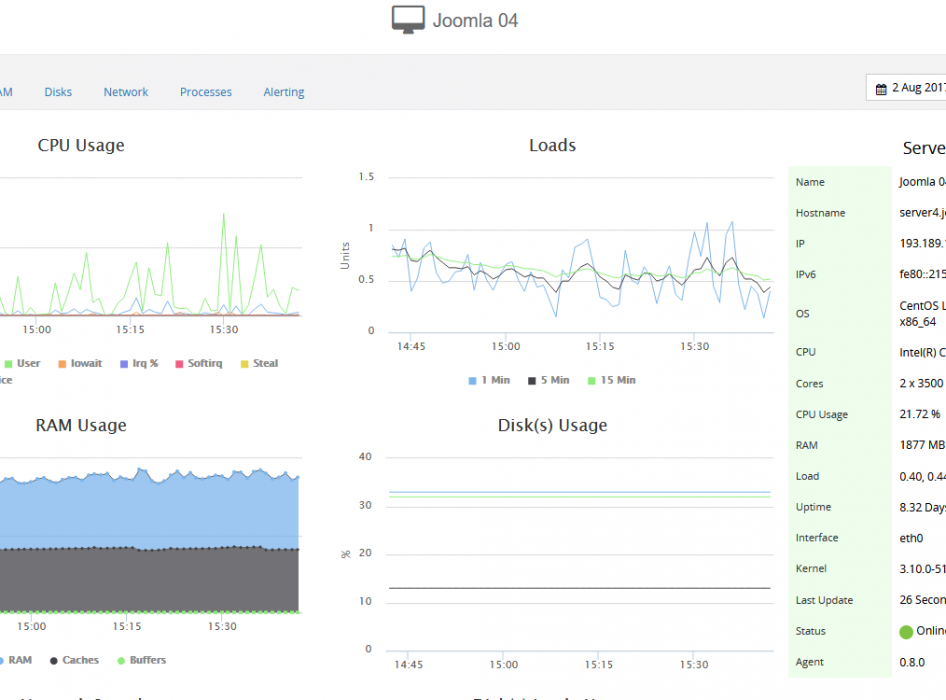Image resolution: width=946 pixels, height=700 pixels.
Task: Click the Interface value eth0
Action: coord(911,538)
